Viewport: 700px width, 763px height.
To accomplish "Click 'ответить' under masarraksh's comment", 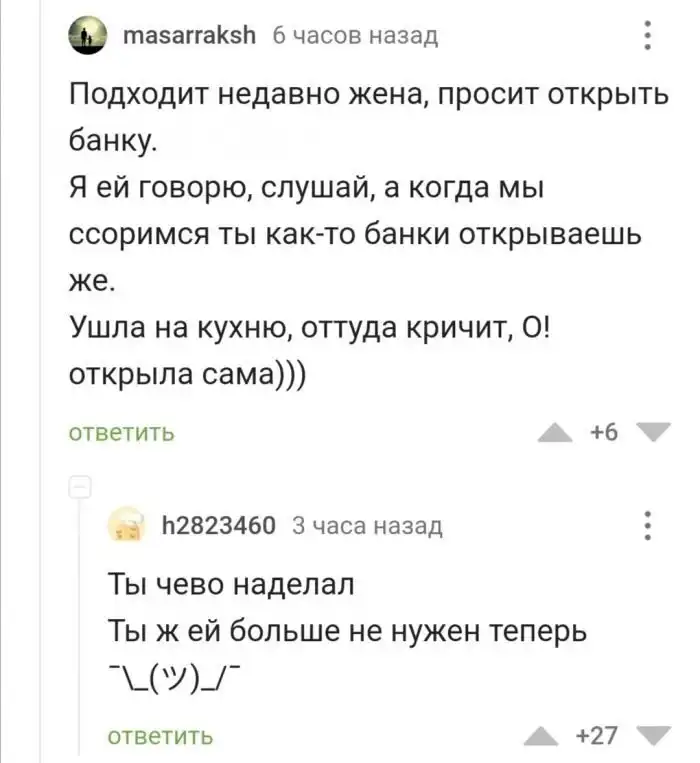I will (122, 432).
